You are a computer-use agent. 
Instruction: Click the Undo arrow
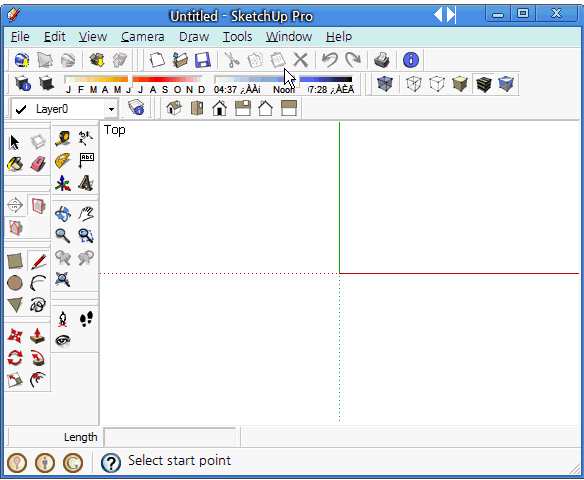tap(330, 60)
